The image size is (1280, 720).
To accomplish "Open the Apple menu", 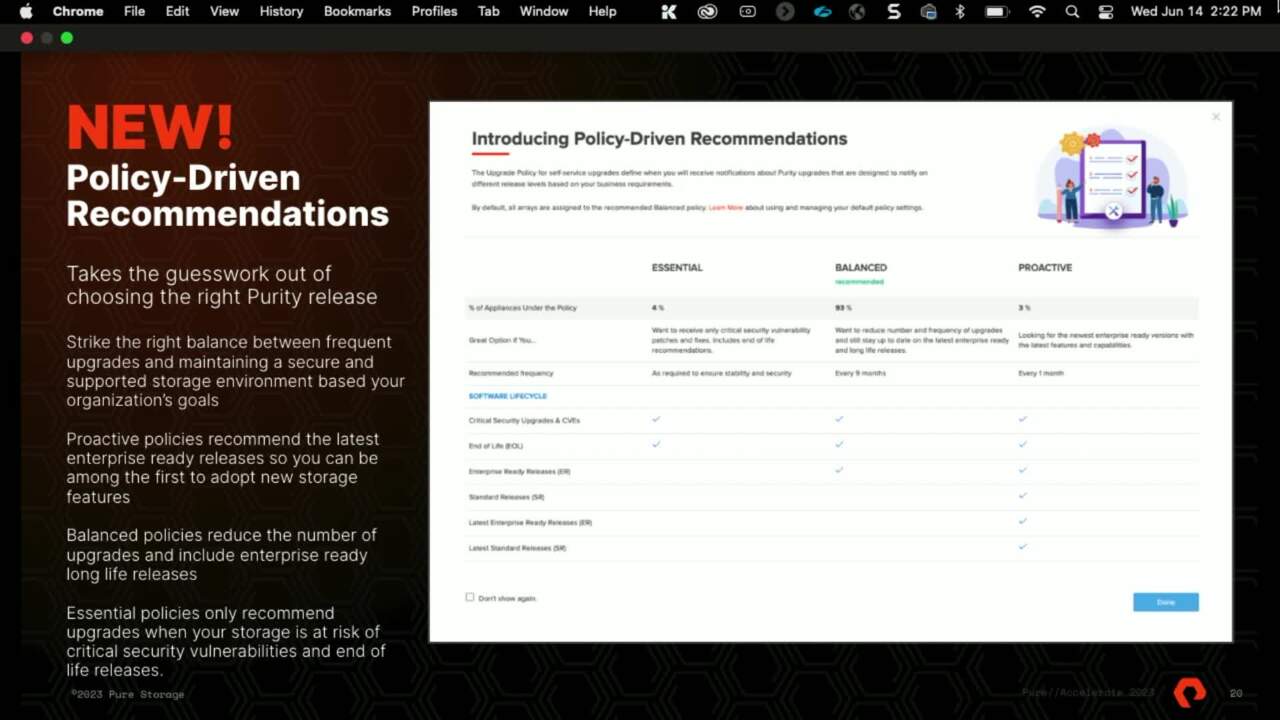I will tap(26, 11).
